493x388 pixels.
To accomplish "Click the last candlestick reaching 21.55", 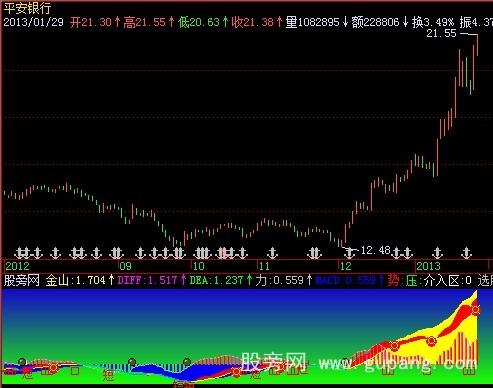I will [x=477, y=45].
